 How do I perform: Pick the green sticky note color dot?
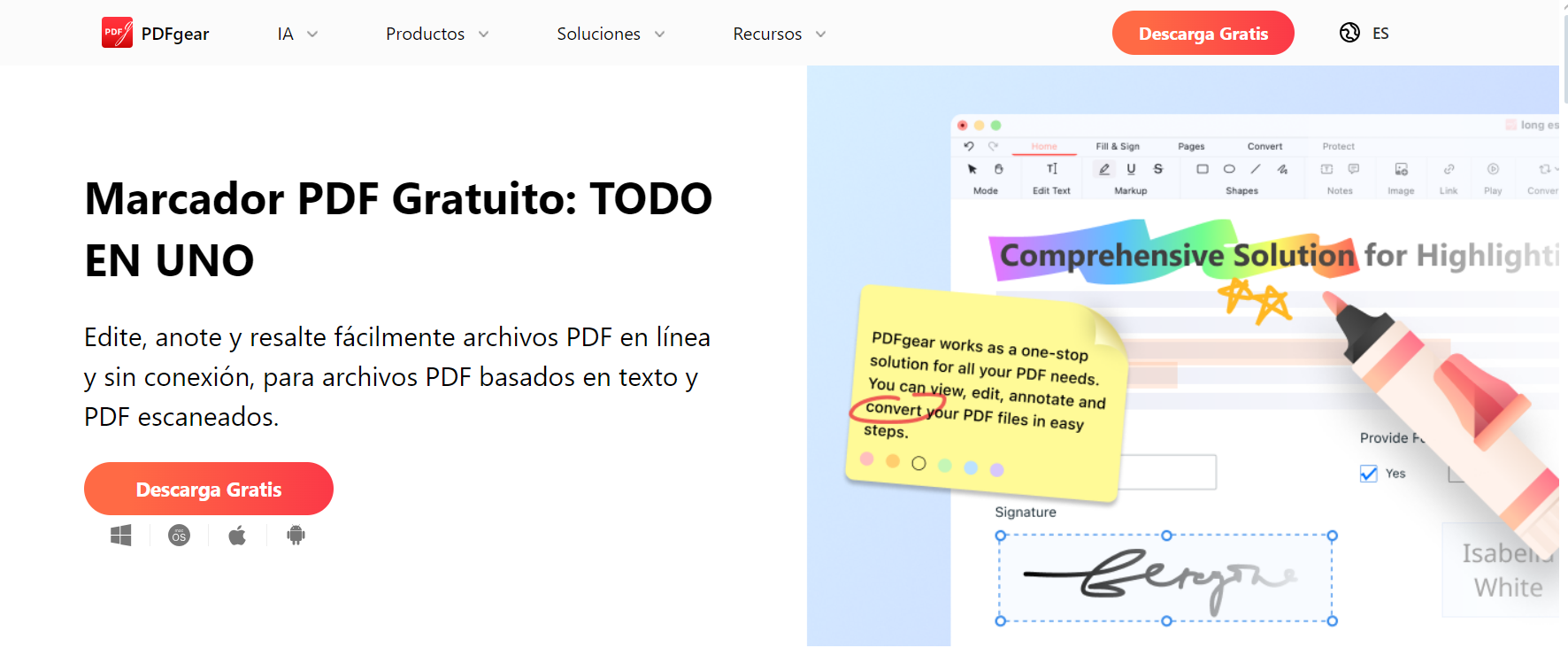pyautogui.click(x=945, y=466)
